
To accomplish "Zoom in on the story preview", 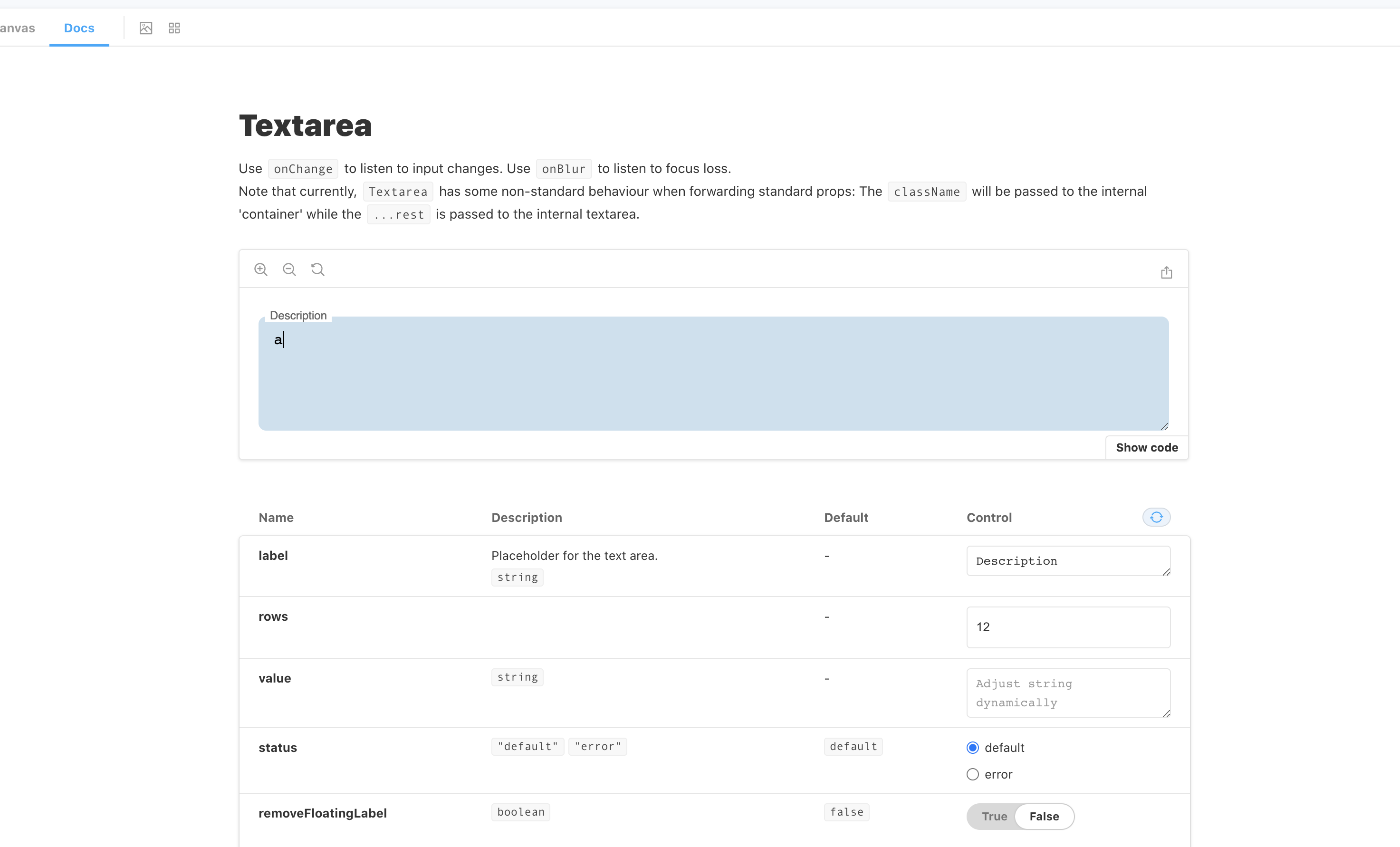I will (261, 269).
